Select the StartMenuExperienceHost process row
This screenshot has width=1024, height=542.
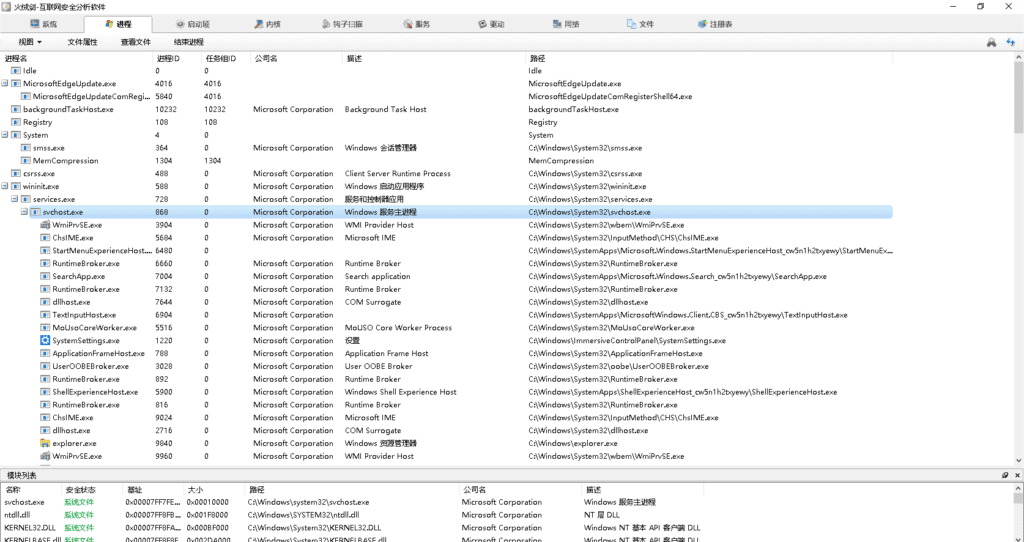446,251
